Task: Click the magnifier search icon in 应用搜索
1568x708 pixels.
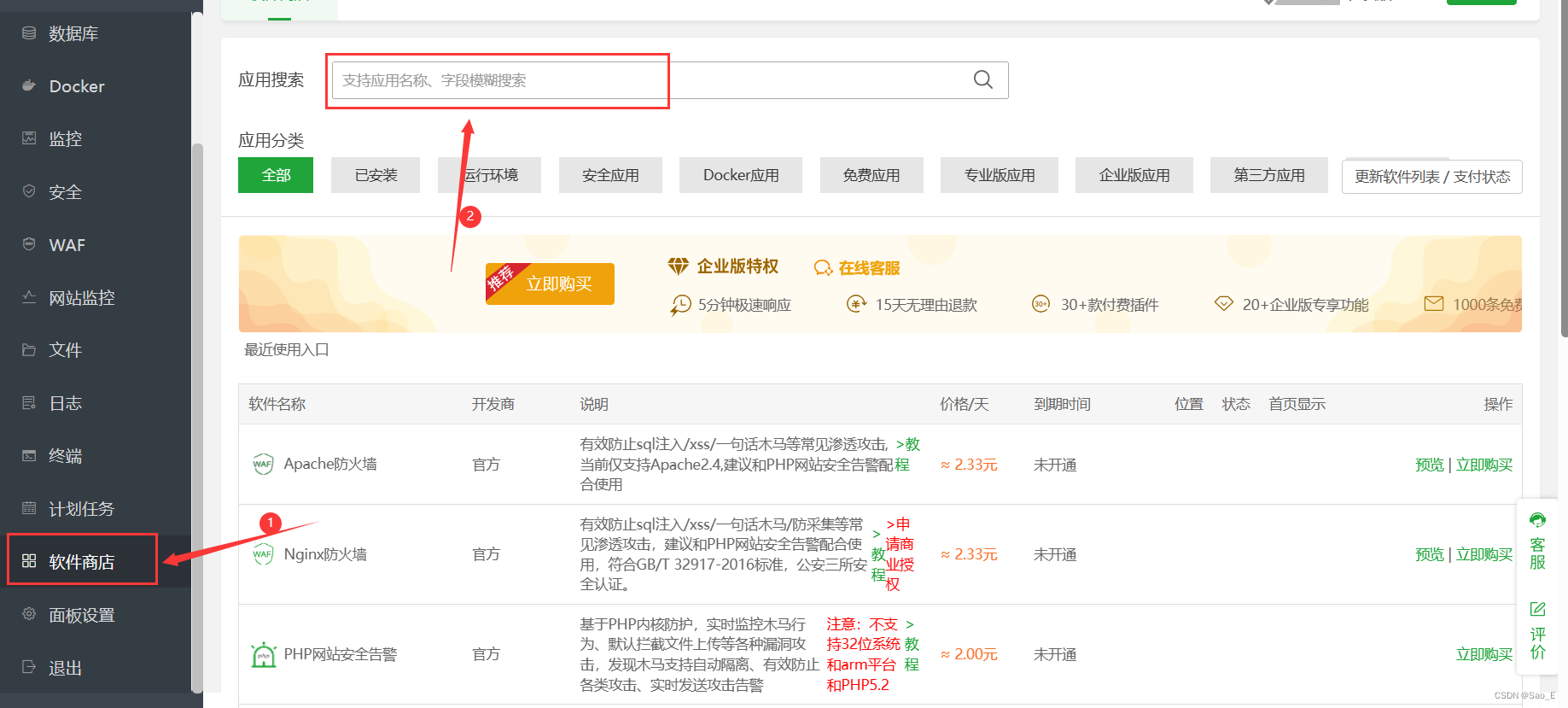Action: pos(983,79)
